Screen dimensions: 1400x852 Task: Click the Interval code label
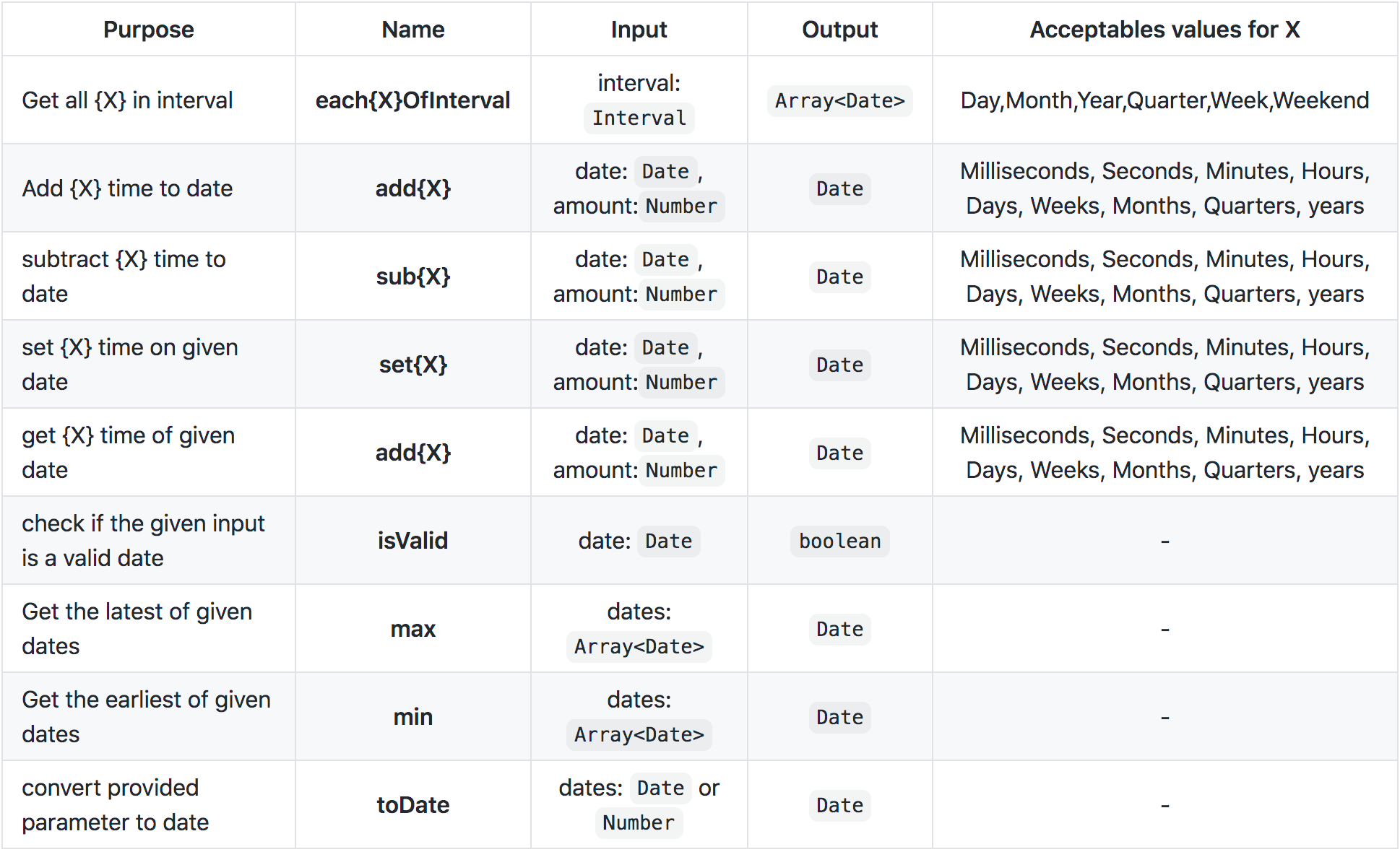click(x=639, y=118)
